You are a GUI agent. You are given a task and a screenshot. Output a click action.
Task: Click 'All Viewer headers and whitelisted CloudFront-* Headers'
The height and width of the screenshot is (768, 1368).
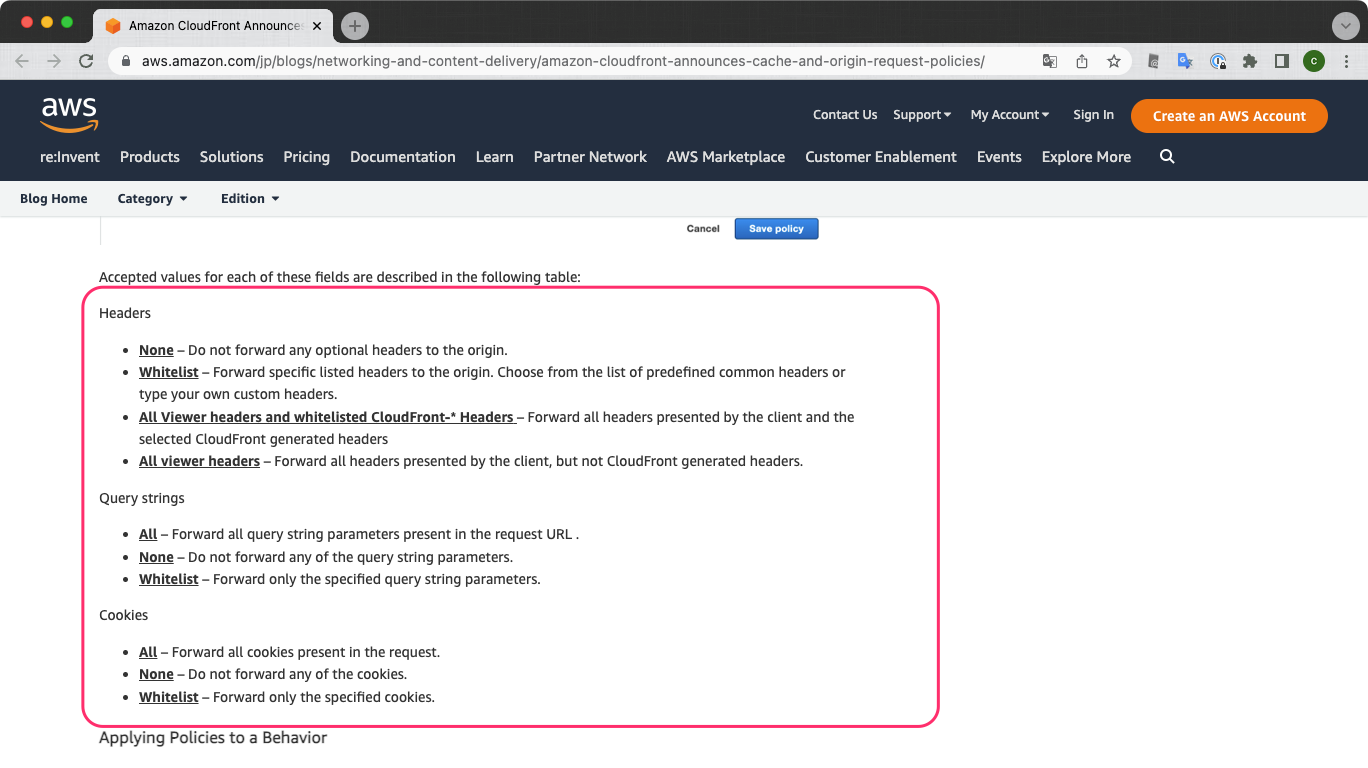[327, 417]
